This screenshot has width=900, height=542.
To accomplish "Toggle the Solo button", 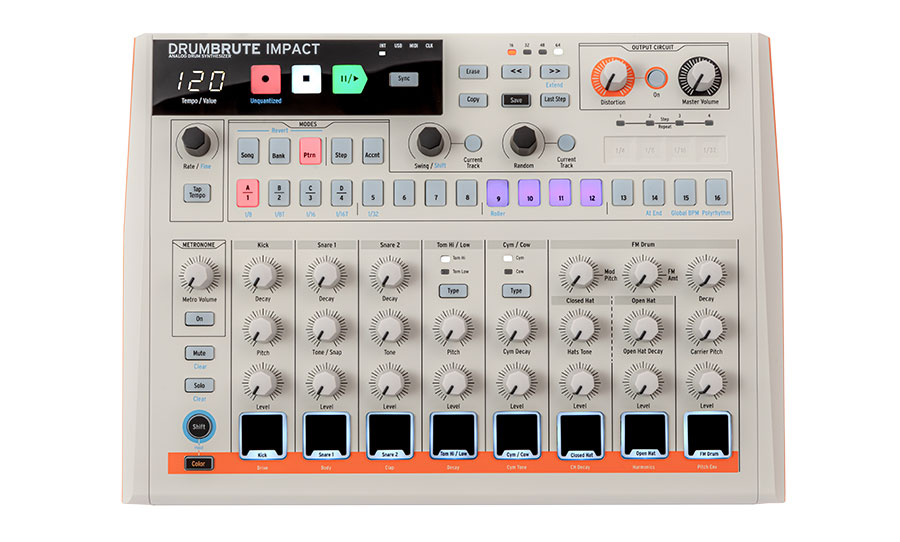I will [x=199, y=385].
